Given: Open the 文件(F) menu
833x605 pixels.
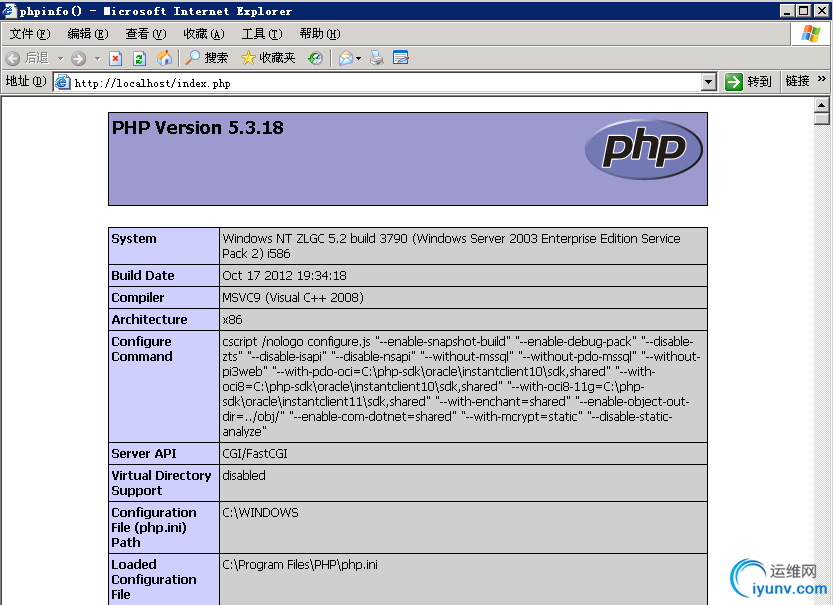Looking at the screenshot, I should pos(30,34).
